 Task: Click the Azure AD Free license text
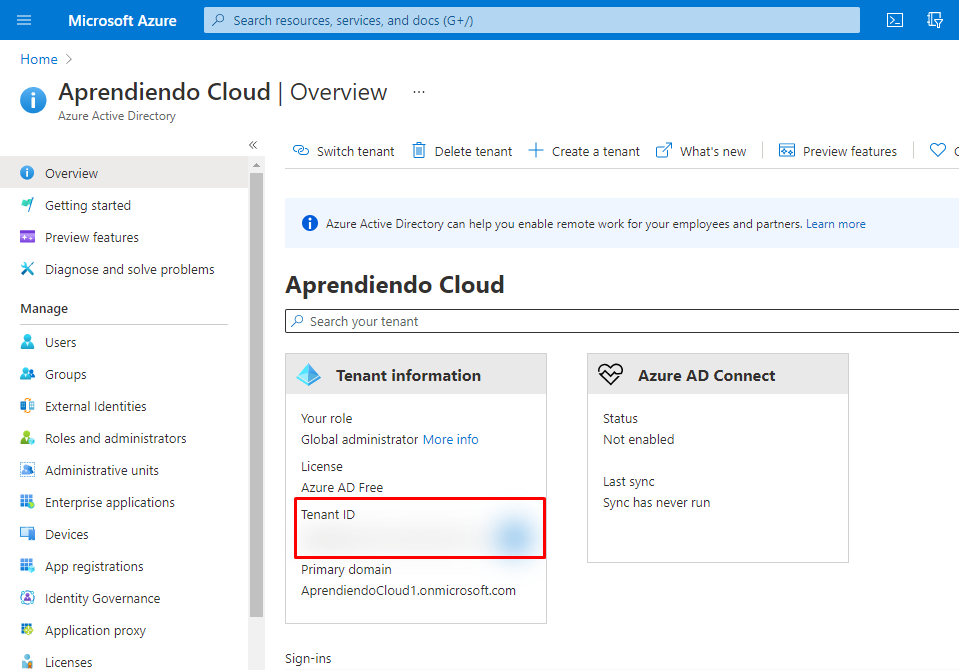pyautogui.click(x=342, y=488)
